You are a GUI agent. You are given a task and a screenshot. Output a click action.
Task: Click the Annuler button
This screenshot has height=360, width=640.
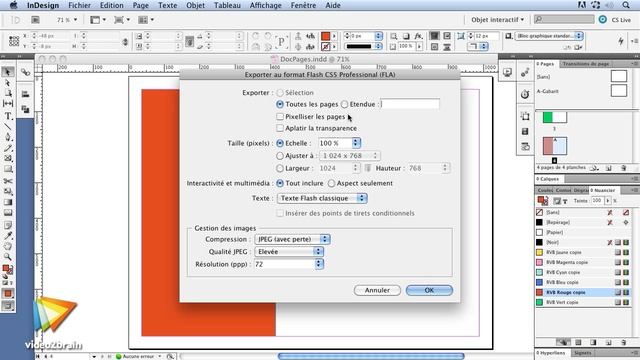coord(377,290)
